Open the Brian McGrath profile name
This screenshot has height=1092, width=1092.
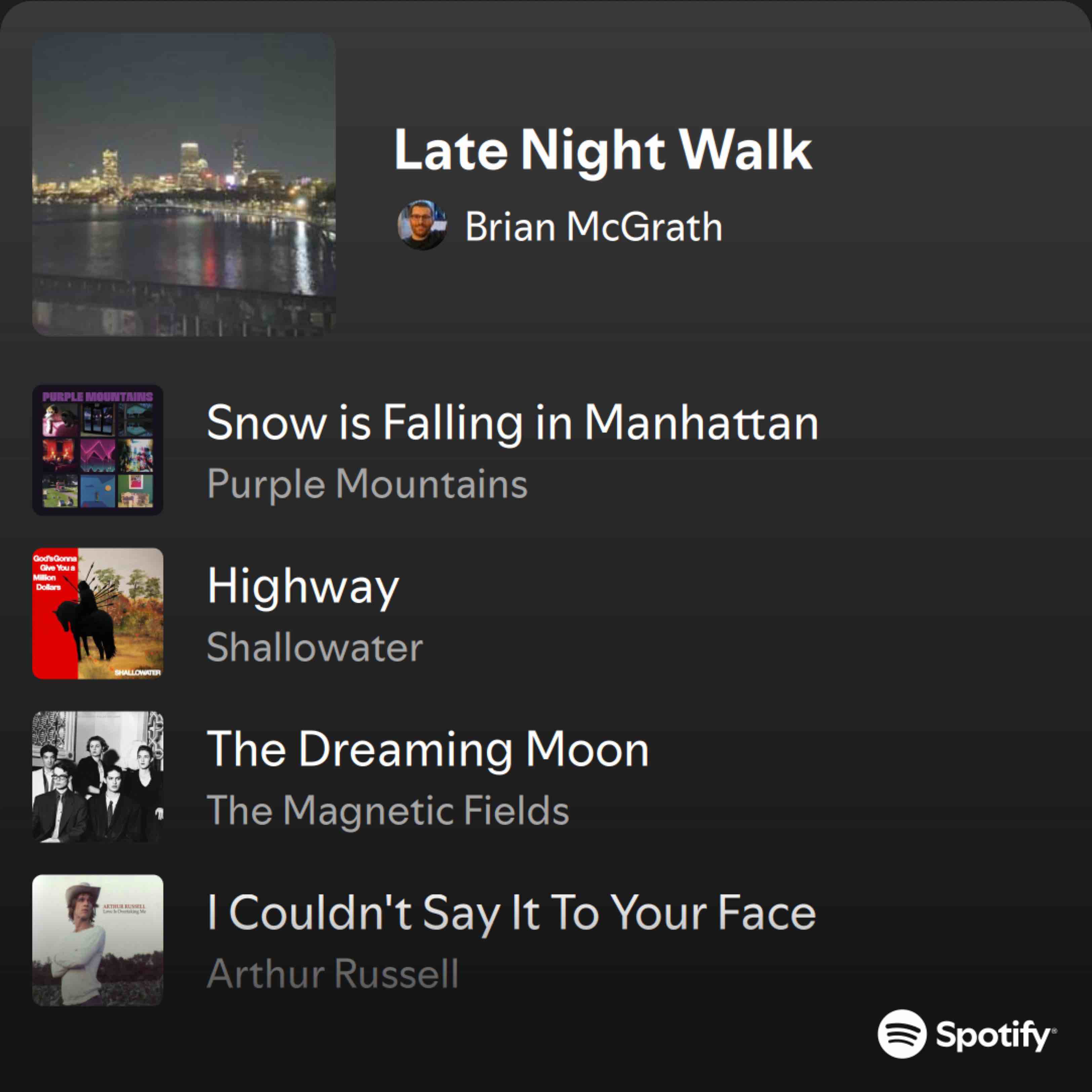point(594,227)
